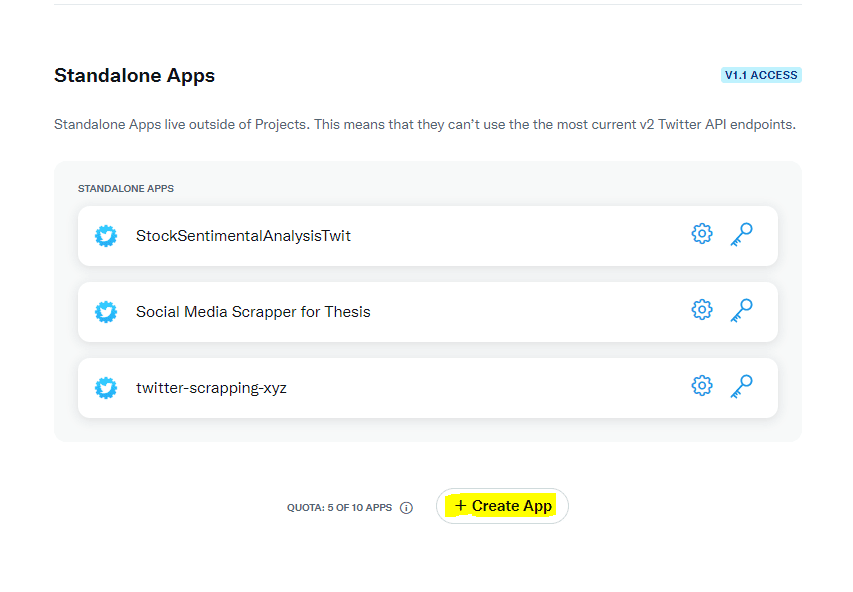Follow the v2 Twitter API endpoints link
This screenshot has width=853, height=592.
click(x=714, y=124)
